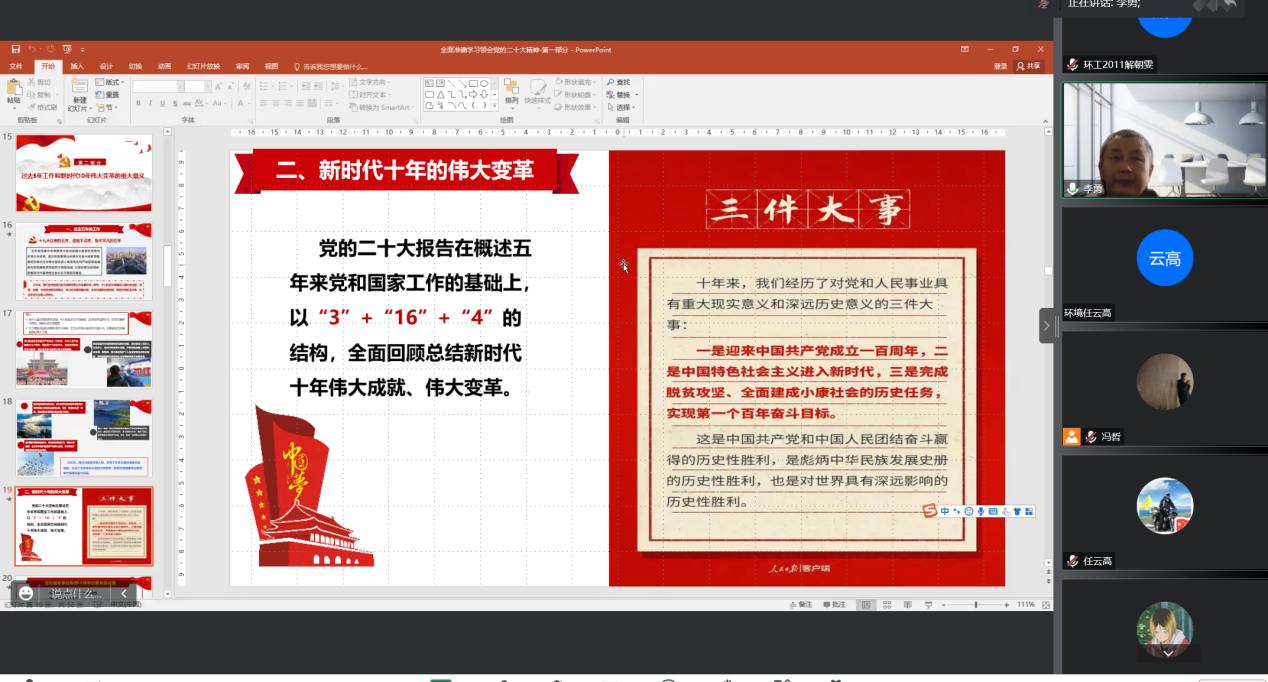Click the New Slide icon
The image size is (1268, 682).
[78, 90]
